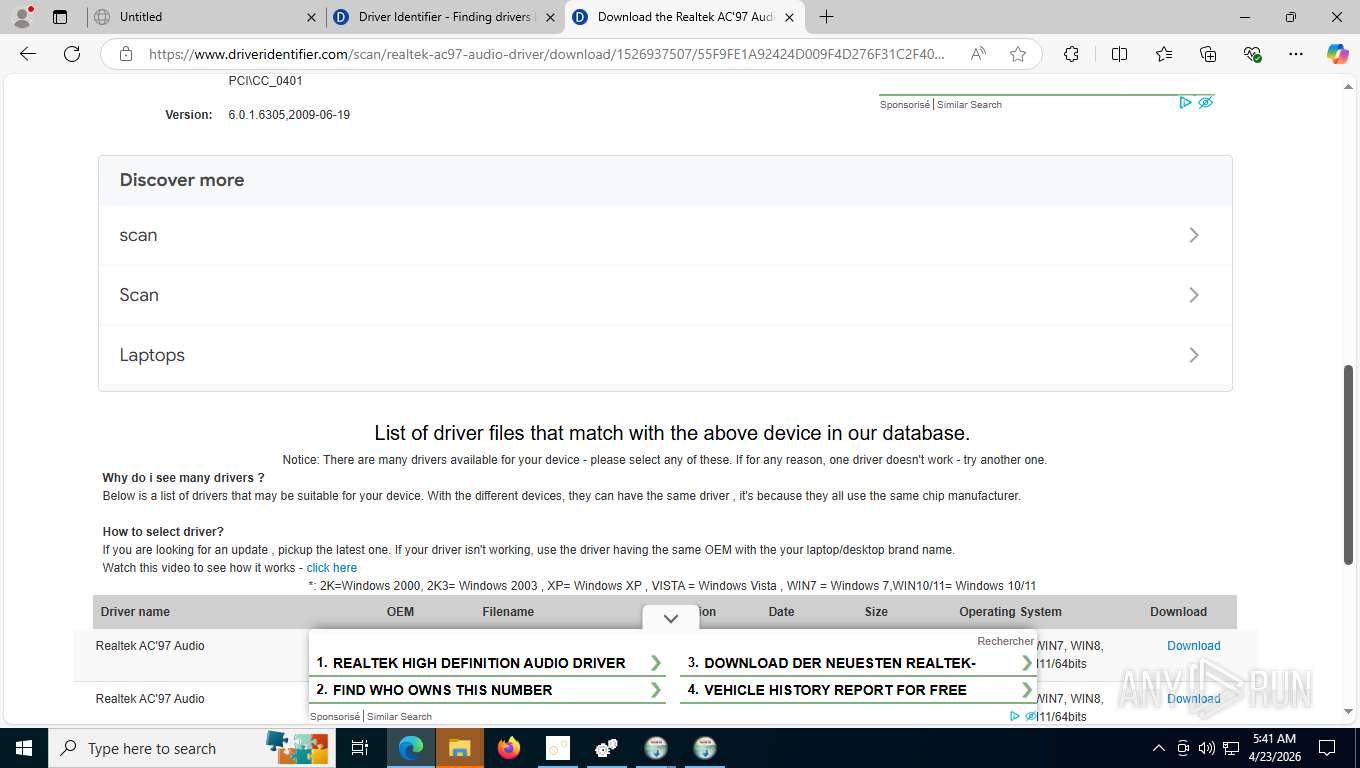This screenshot has height=768, width=1360.
Task: Click the 'Filename' column header
Action: (508, 612)
